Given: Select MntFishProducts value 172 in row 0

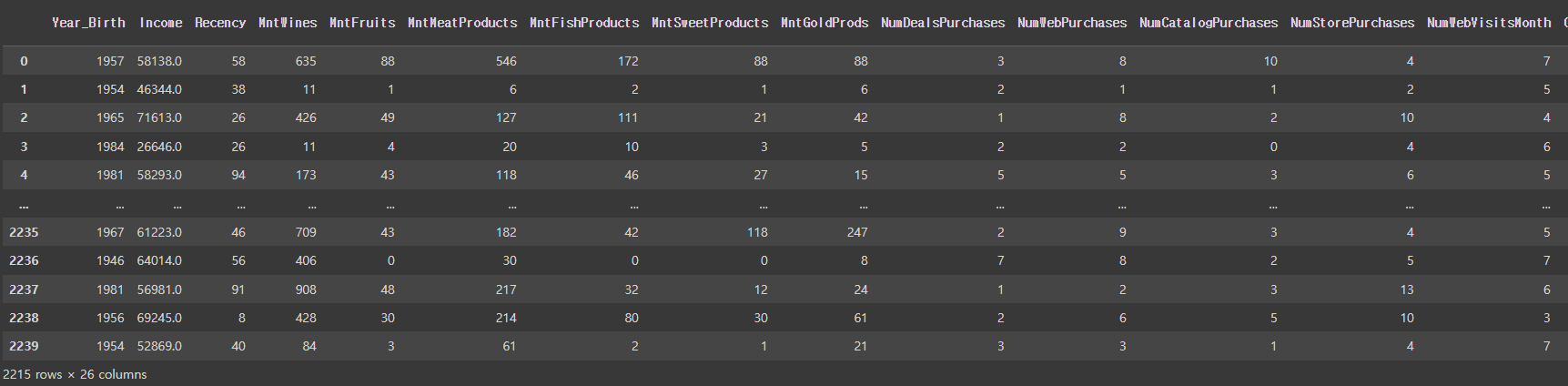Looking at the screenshot, I should (x=628, y=61).
